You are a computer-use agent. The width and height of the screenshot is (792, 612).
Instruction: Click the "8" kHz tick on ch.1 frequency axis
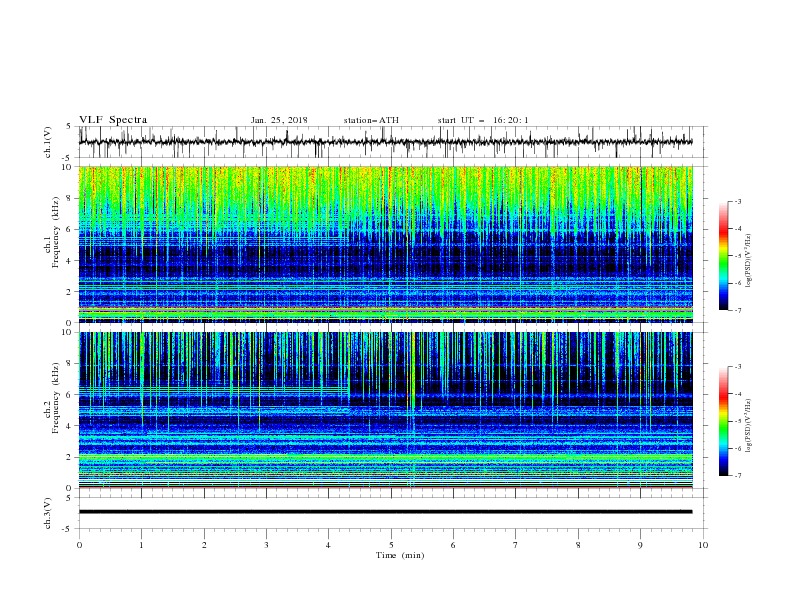69,198
